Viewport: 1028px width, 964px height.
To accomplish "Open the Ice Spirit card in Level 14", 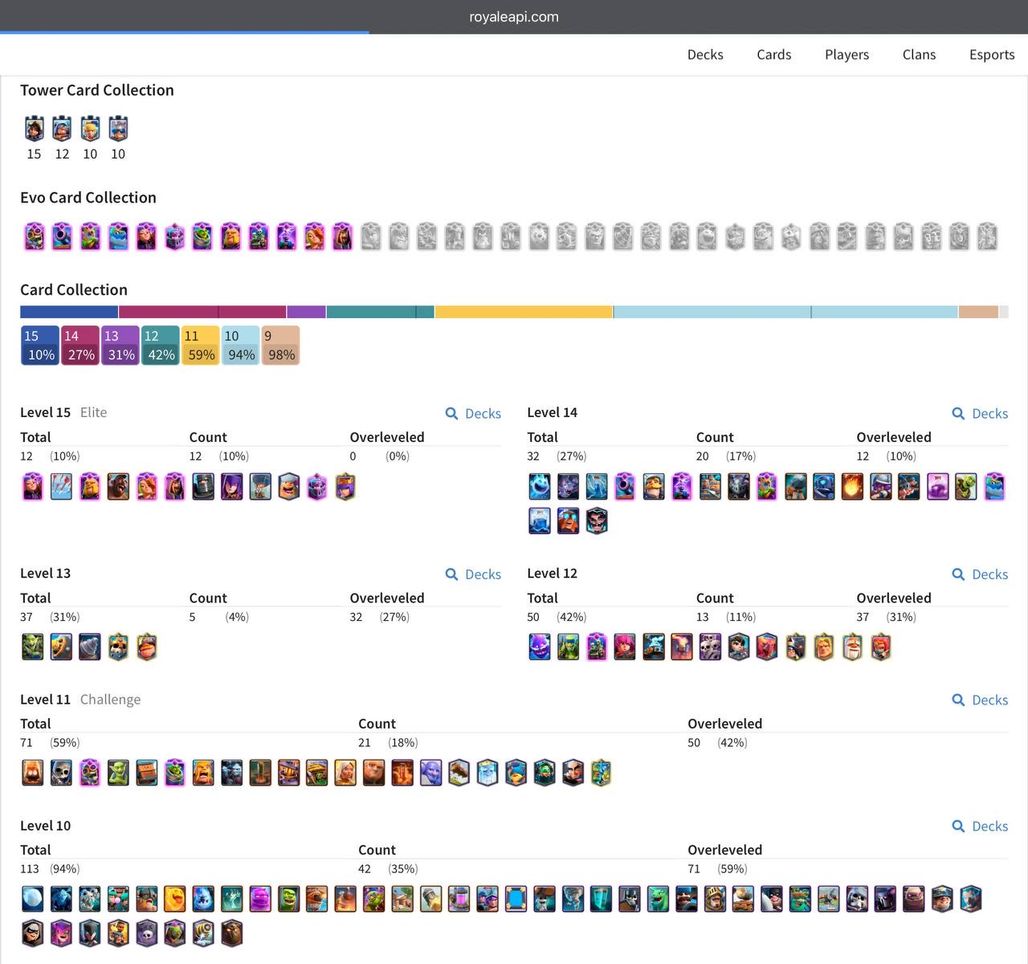I will [x=539, y=487].
